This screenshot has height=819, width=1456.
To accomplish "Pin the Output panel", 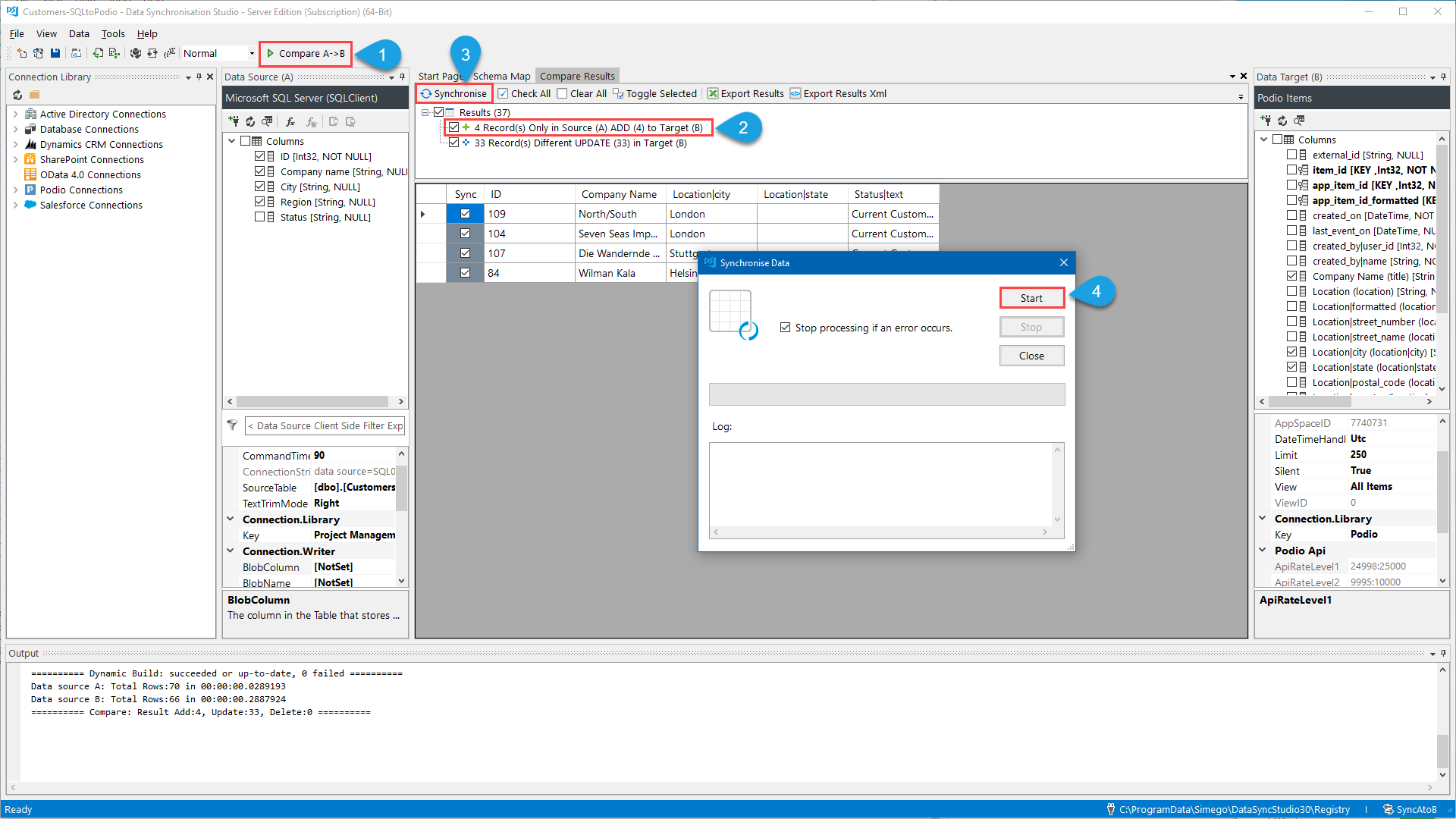I will [1444, 653].
